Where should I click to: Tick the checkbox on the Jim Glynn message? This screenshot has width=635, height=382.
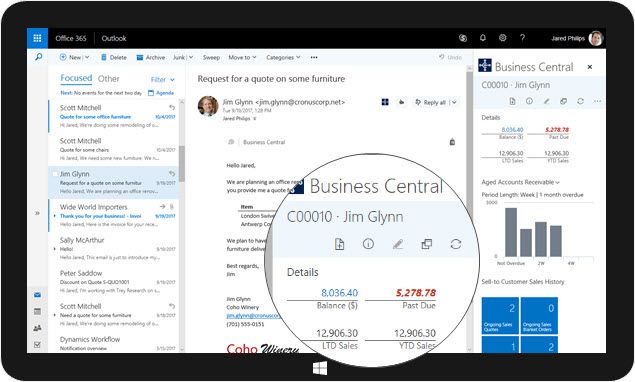coord(55,174)
